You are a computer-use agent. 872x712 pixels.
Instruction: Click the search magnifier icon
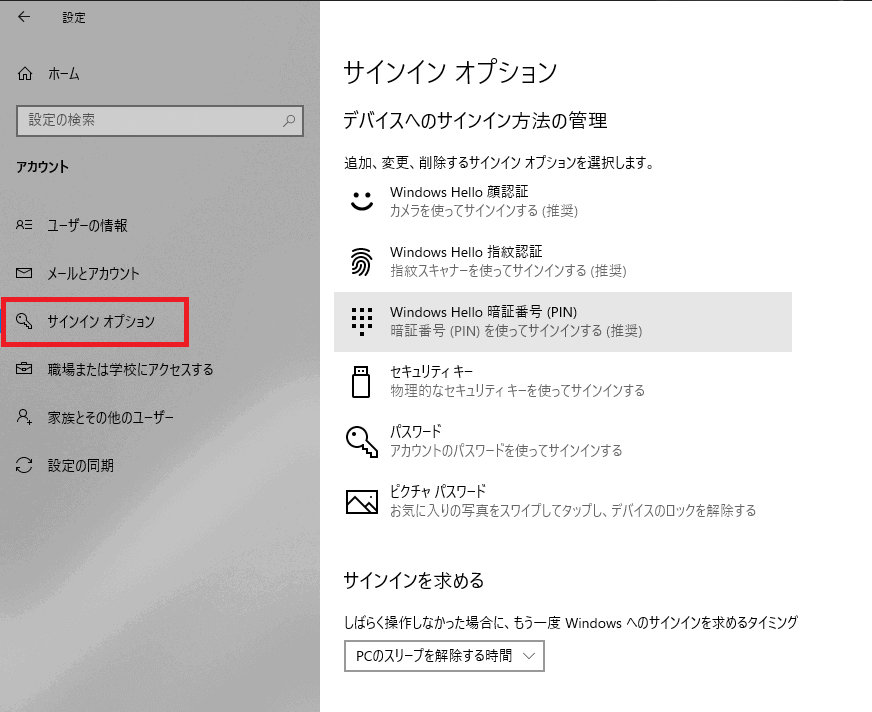(289, 120)
